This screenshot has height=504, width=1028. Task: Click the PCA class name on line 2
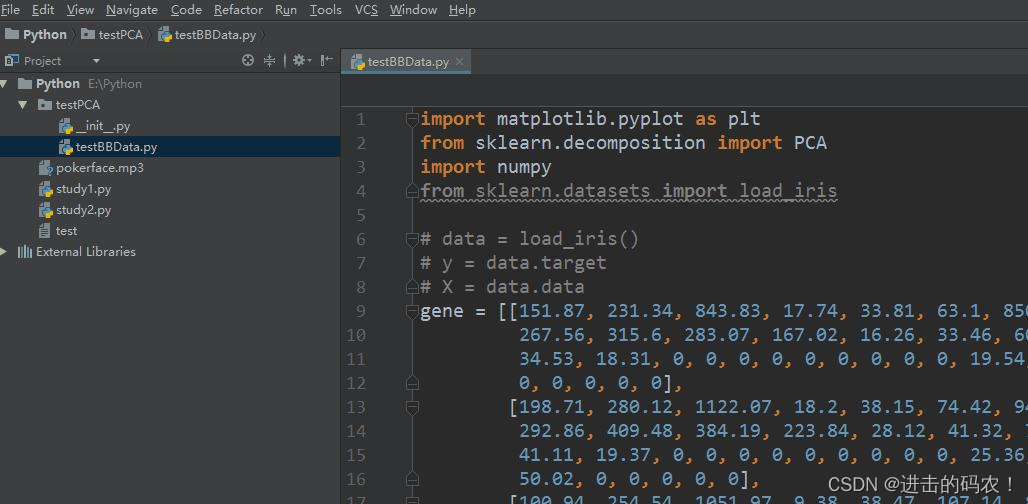[810, 143]
